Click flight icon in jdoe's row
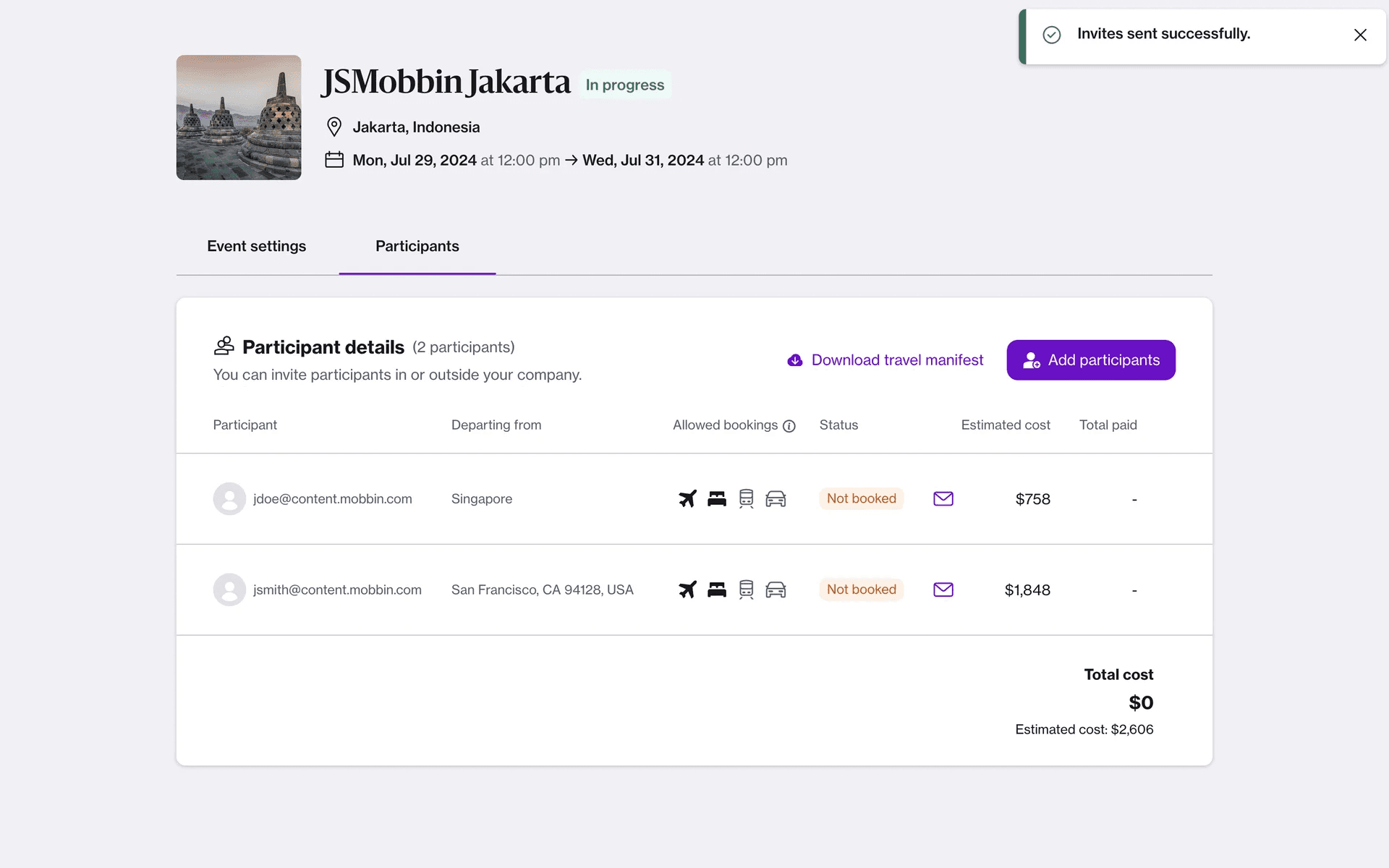 [687, 498]
